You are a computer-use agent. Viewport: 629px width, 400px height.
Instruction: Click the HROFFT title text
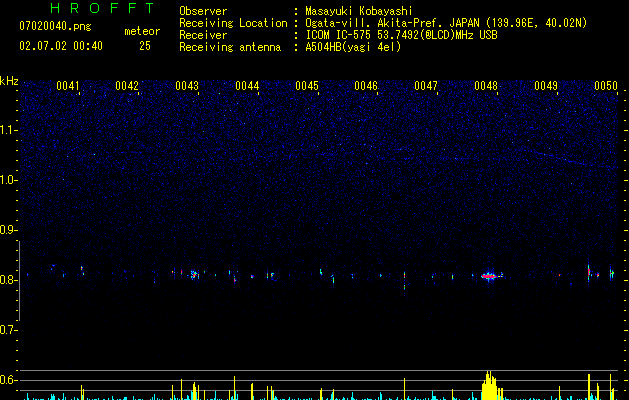(x=102, y=8)
